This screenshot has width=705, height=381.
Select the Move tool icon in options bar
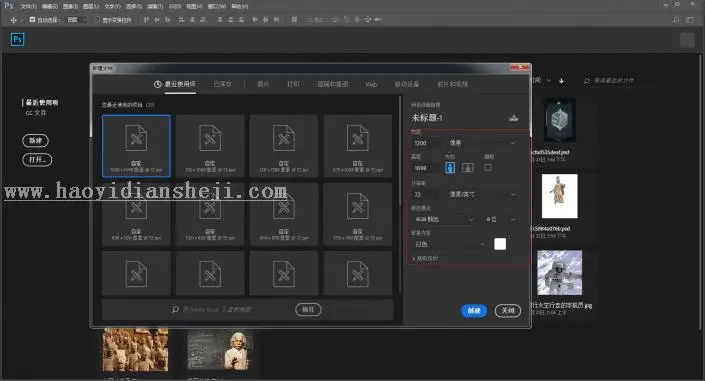pyautogui.click(x=13, y=20)
